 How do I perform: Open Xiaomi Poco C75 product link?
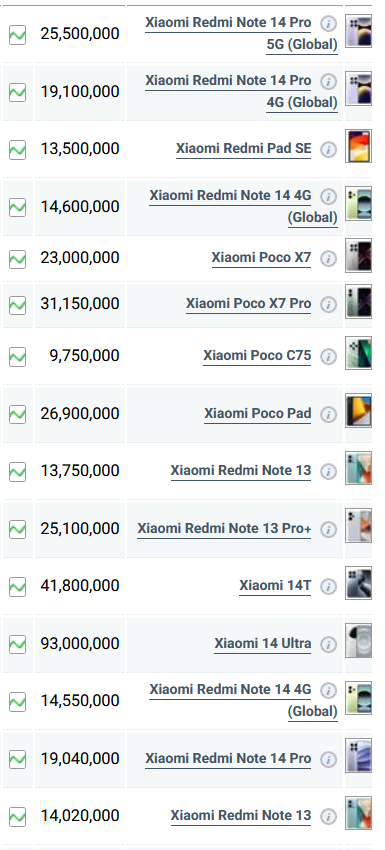(x=257, y=356)
